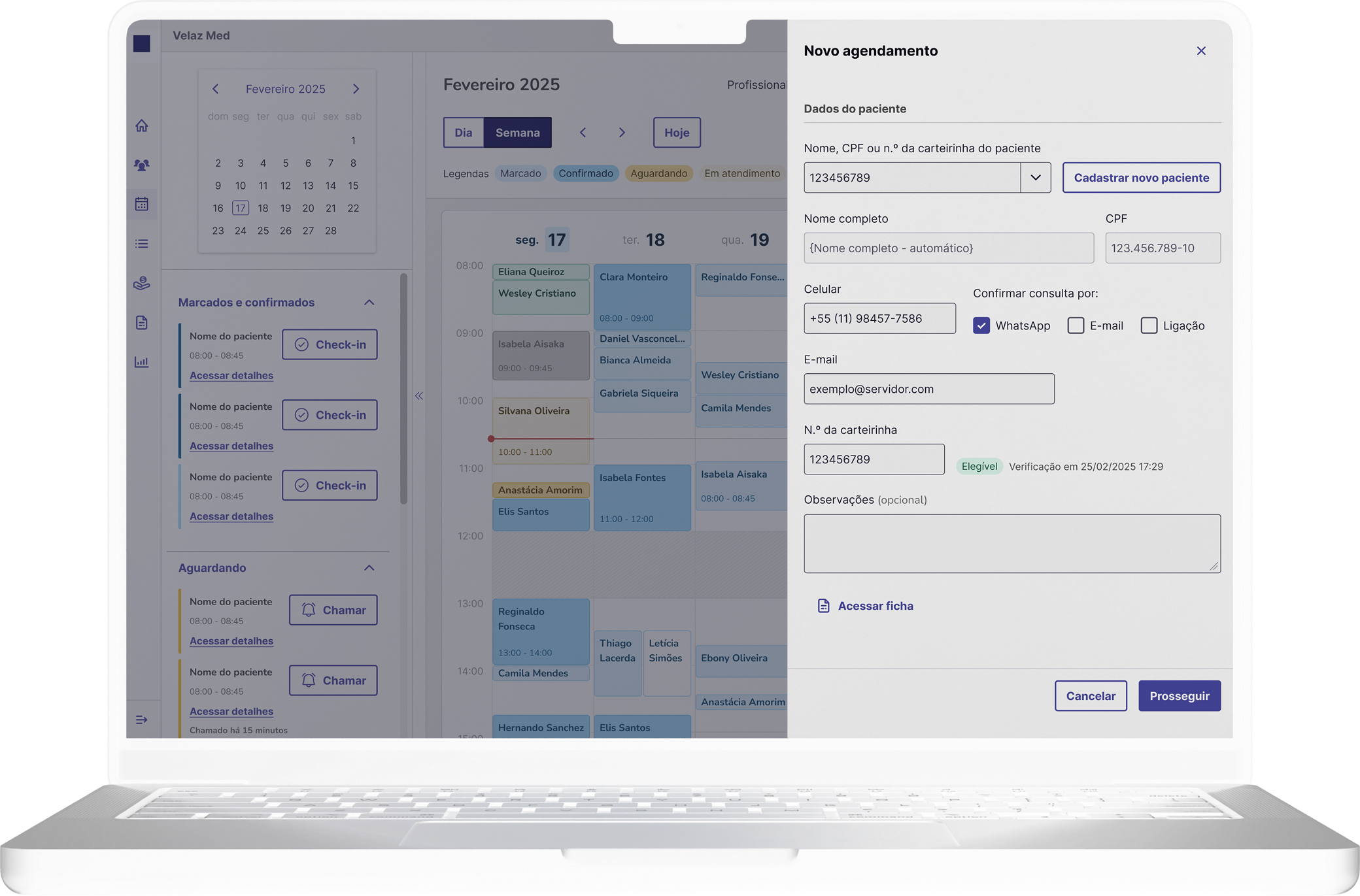The height and width of the screenshot is (896, 1360).
Task: Go to previous month in mini calendar
Action: (x=216, y=89)
